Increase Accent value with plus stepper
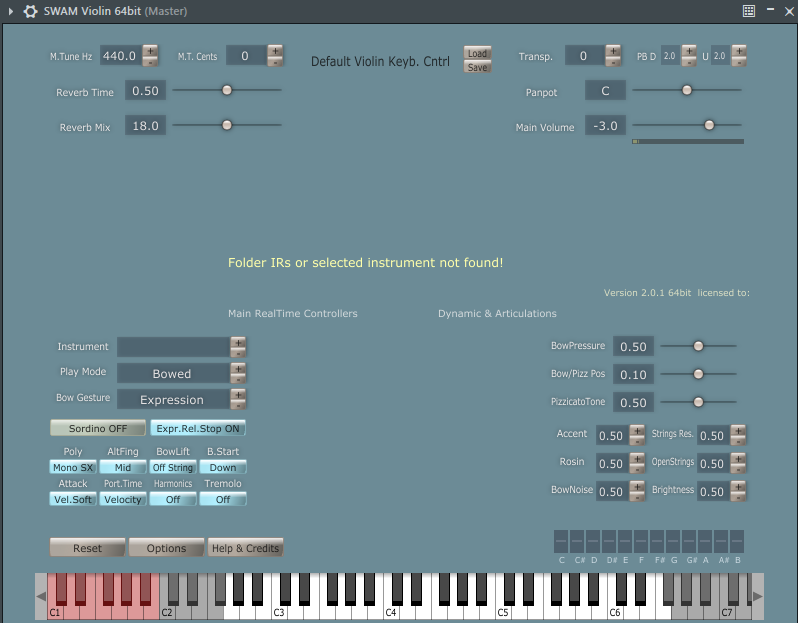The image size is (798, 623). [637, 431]
